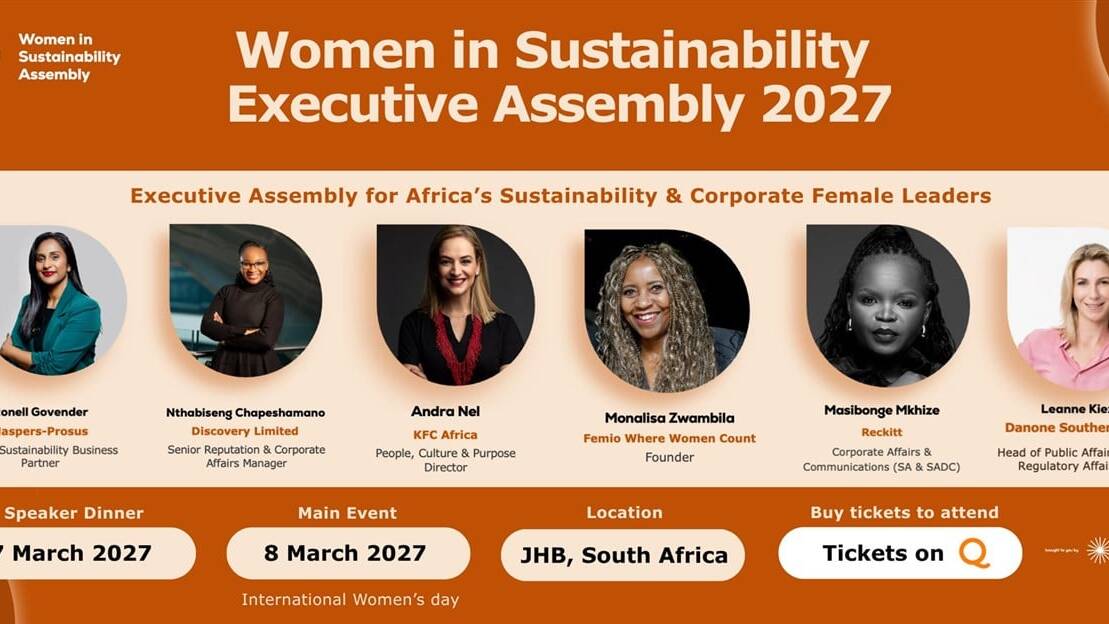The width and height of the screenshot is (1109, 624).
Task: Open Andra Nel's speaker photo
Action: coord(455,305)
